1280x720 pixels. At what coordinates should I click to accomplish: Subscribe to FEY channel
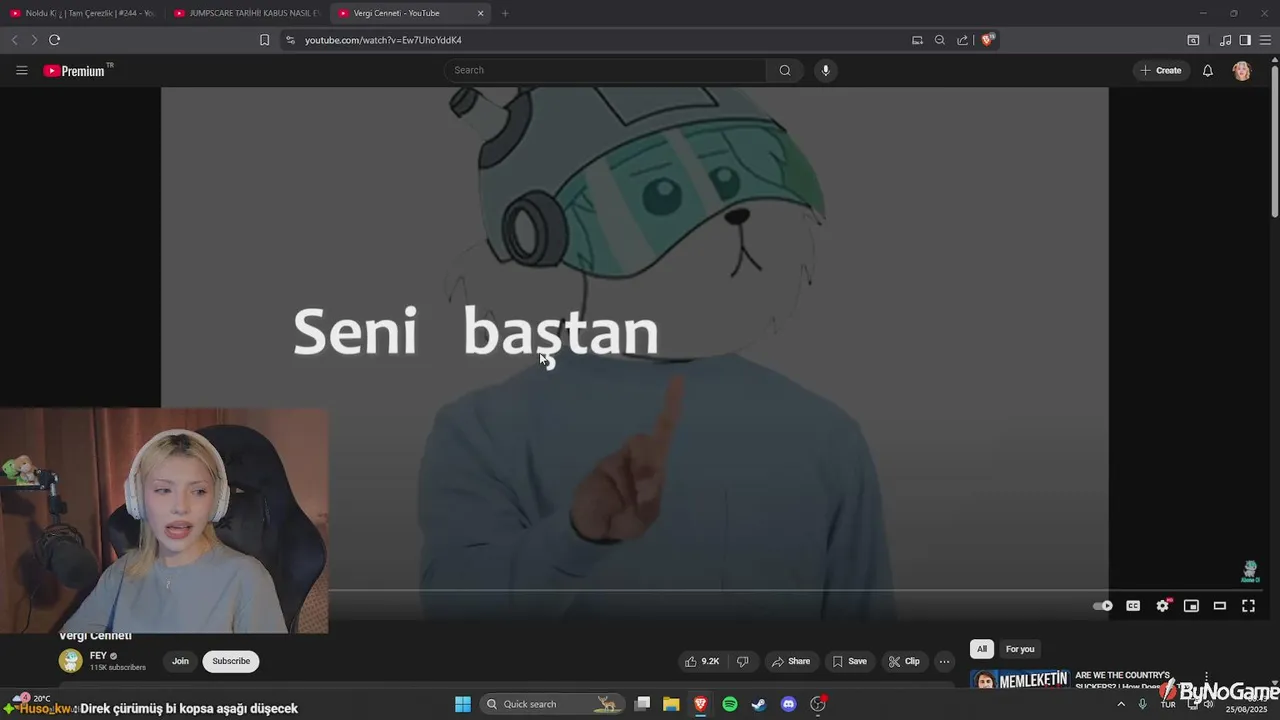tap(231, 661)
